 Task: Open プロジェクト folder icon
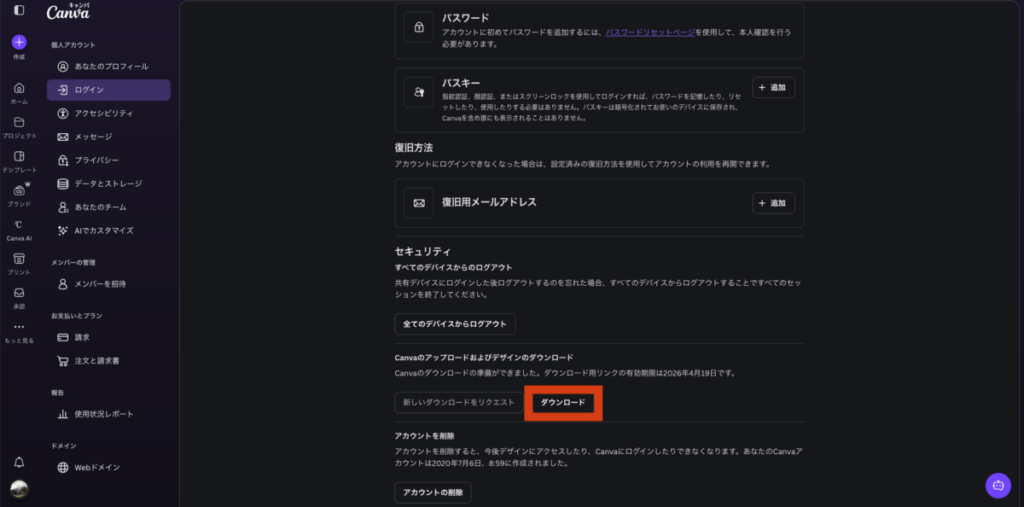19,122
